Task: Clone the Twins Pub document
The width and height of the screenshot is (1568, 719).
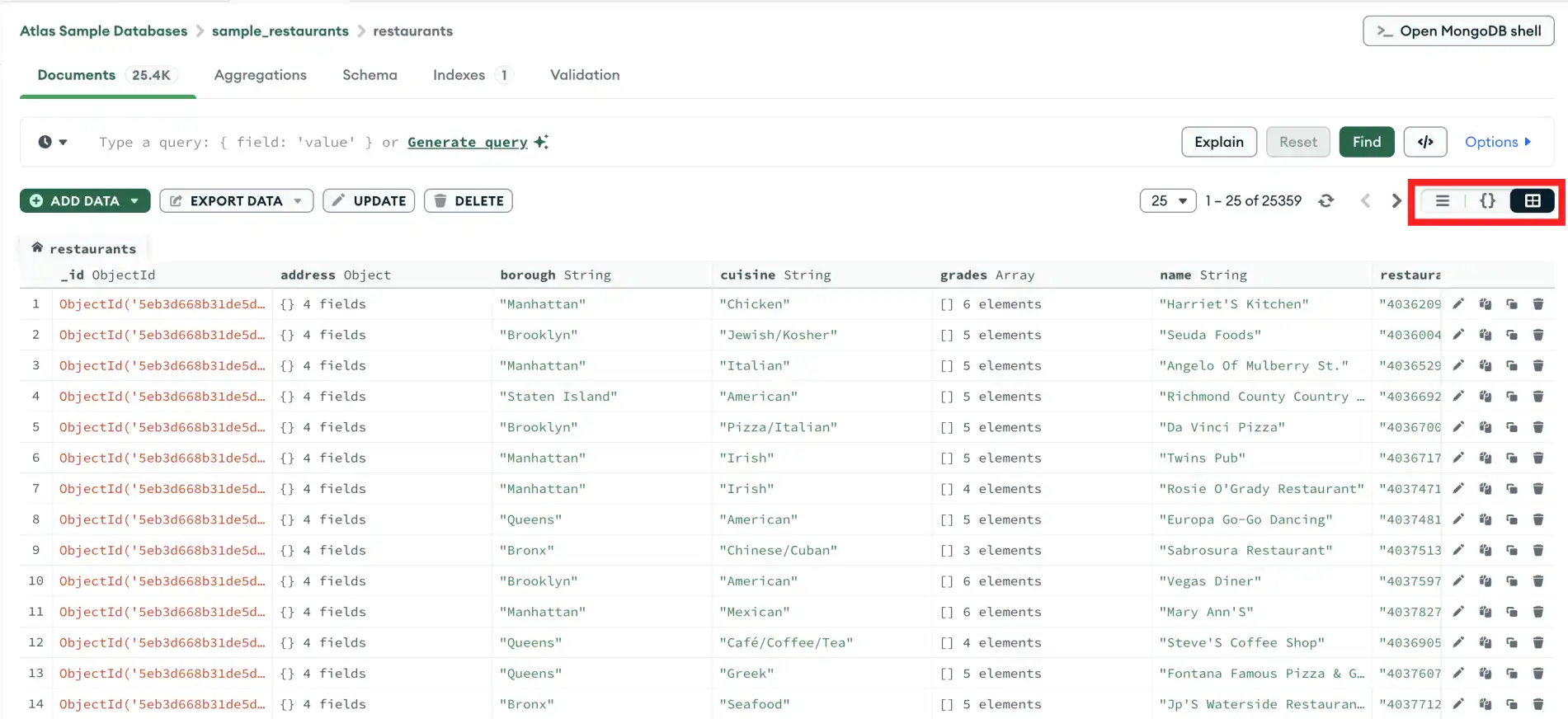Action: pos(1512,458)
